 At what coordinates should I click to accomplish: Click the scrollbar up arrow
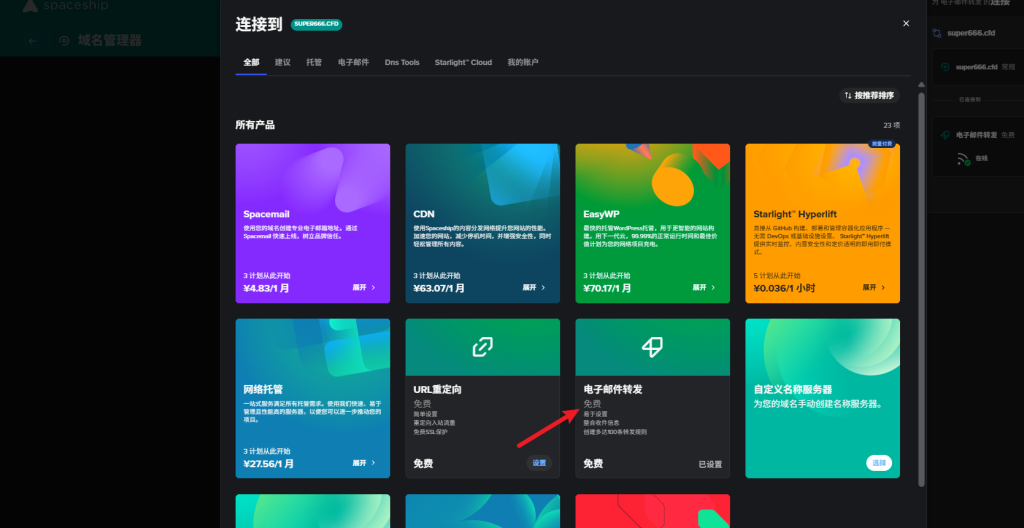coord(921,85)
